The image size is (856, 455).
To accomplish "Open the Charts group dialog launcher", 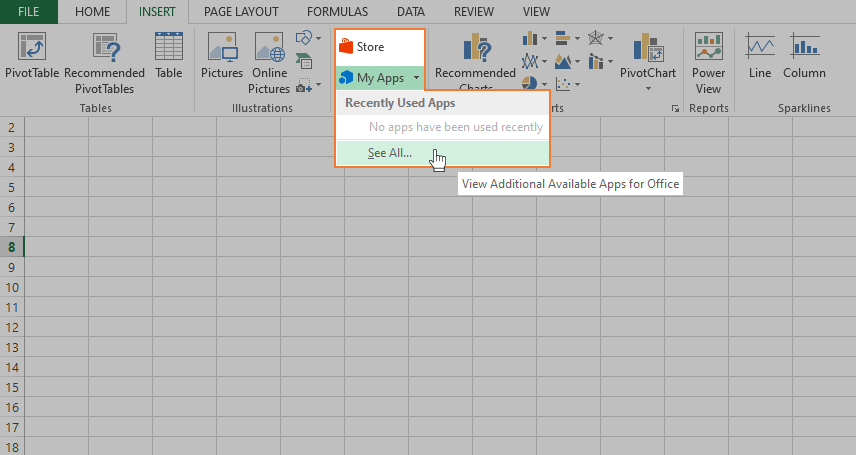I will [675, 109].
